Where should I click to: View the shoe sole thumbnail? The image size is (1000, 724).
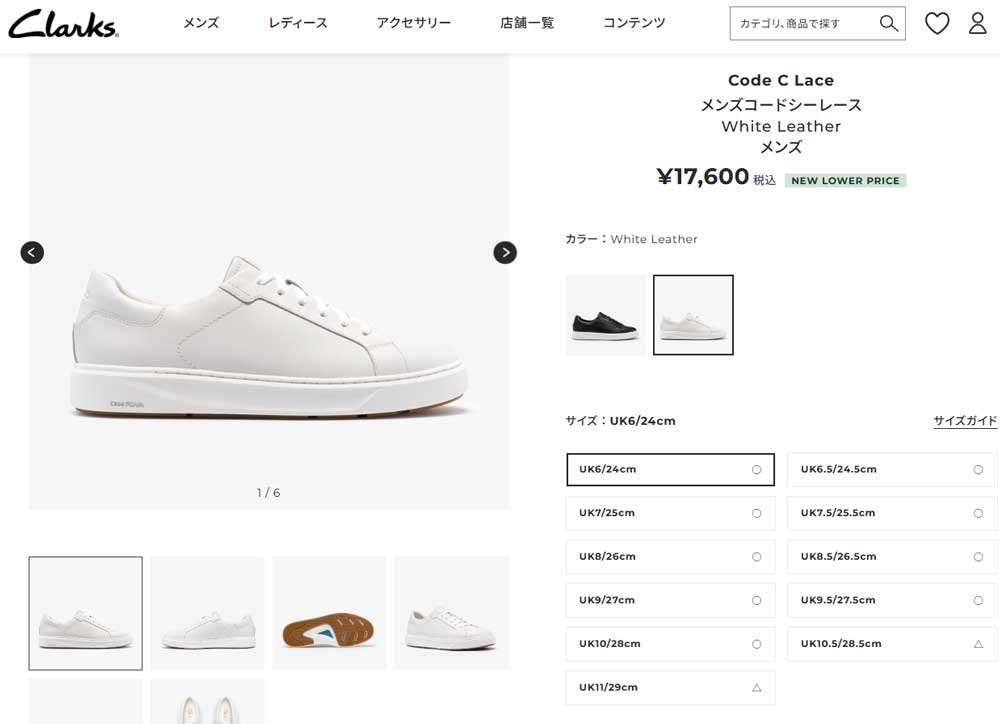[329, 614]
